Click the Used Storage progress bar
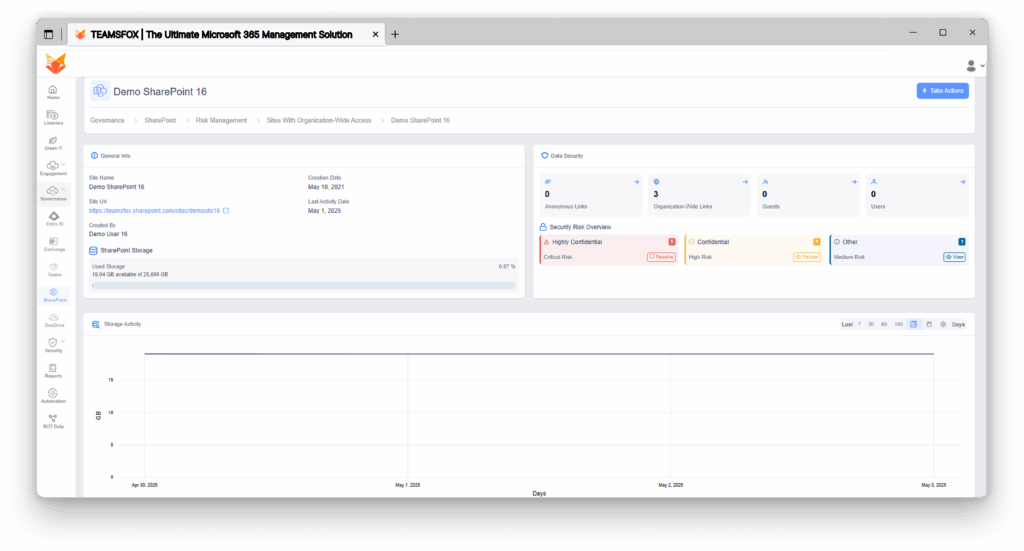This screenshot has height=551, width=1024. click(x=304, y=286)
